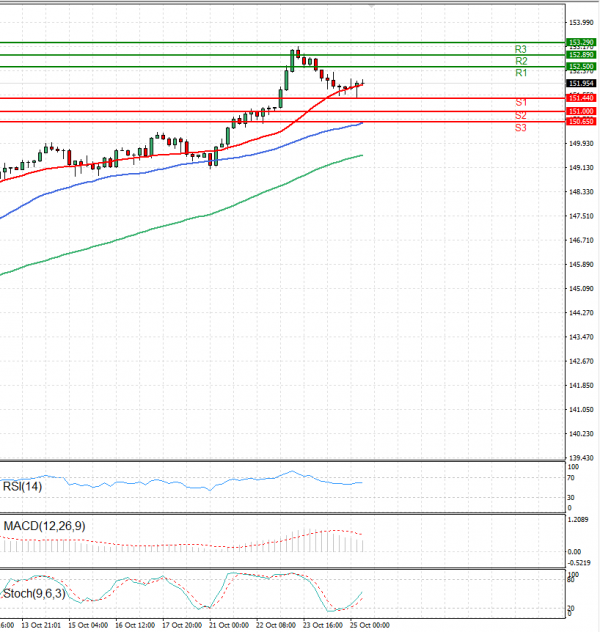
Task: Click the R3 resistance level label
Action: (520, 49)
